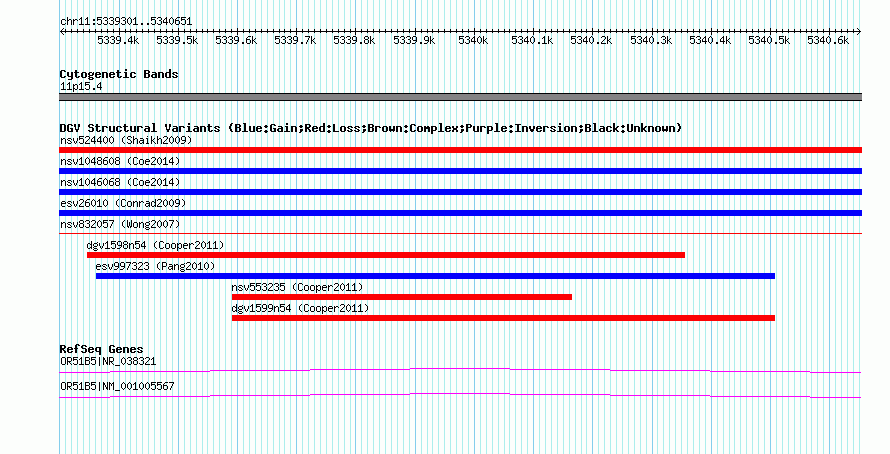Viewport: 890px width, 454px height.
Task: Select the dgv1599n54 (Cooper2011) red bar
Action: (x=503, y=318)
